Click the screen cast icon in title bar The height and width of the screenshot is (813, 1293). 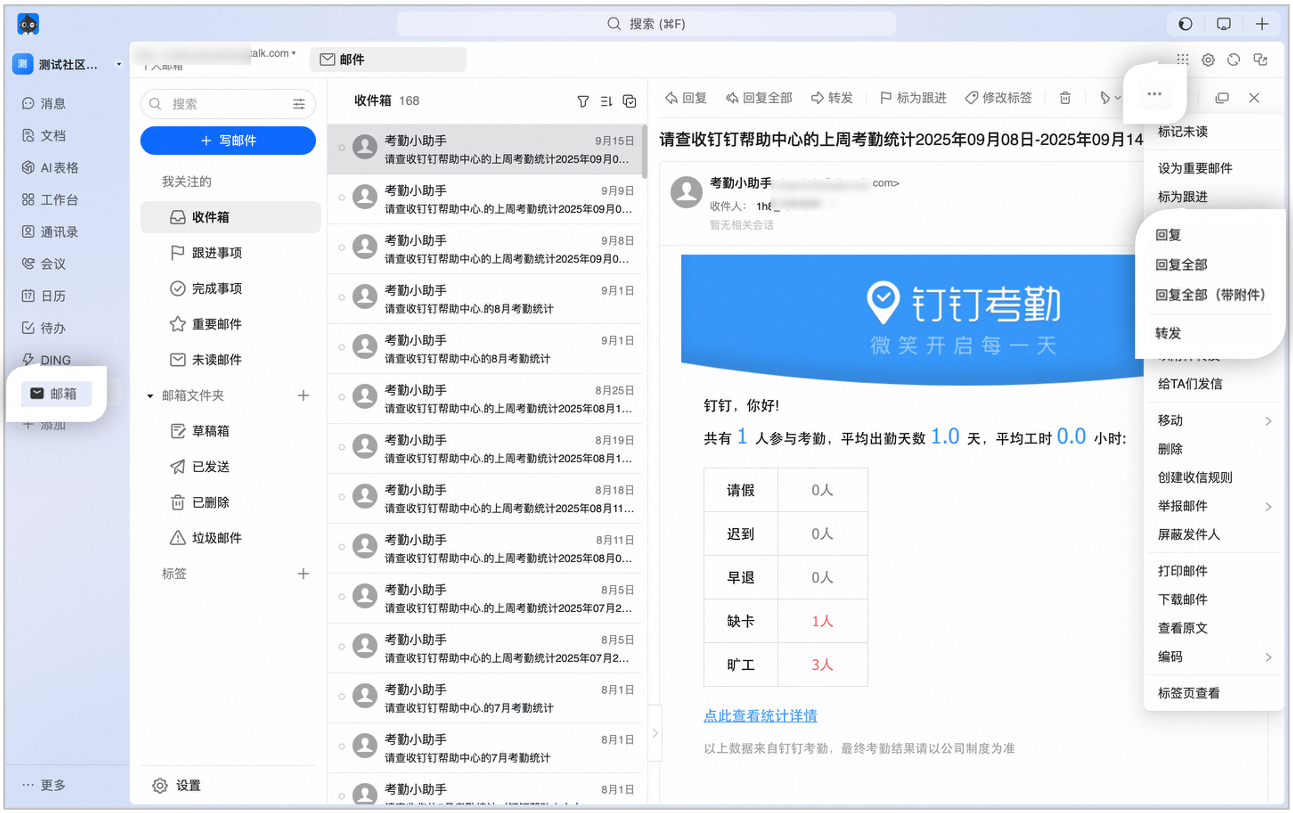1224,24
